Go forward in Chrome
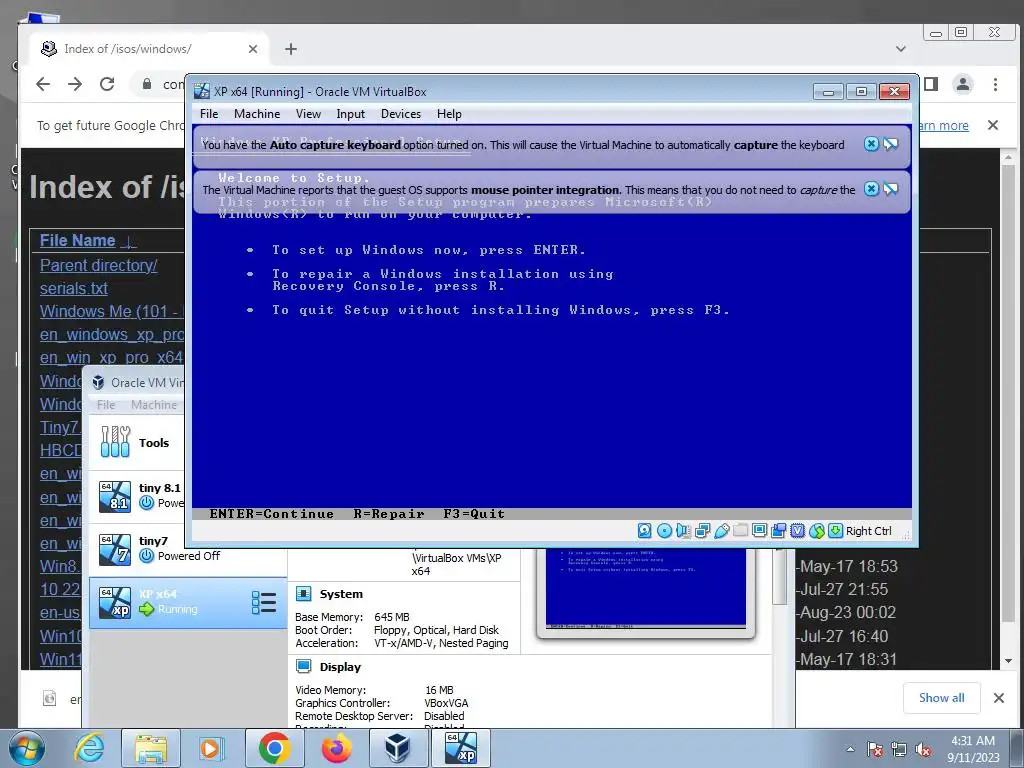This screenshot has width=1024, height=768. (75, 84)
